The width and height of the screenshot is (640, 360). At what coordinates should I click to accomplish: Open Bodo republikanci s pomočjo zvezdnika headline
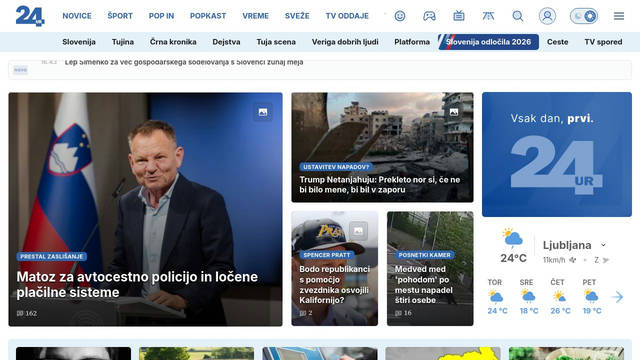coord(334,284)
